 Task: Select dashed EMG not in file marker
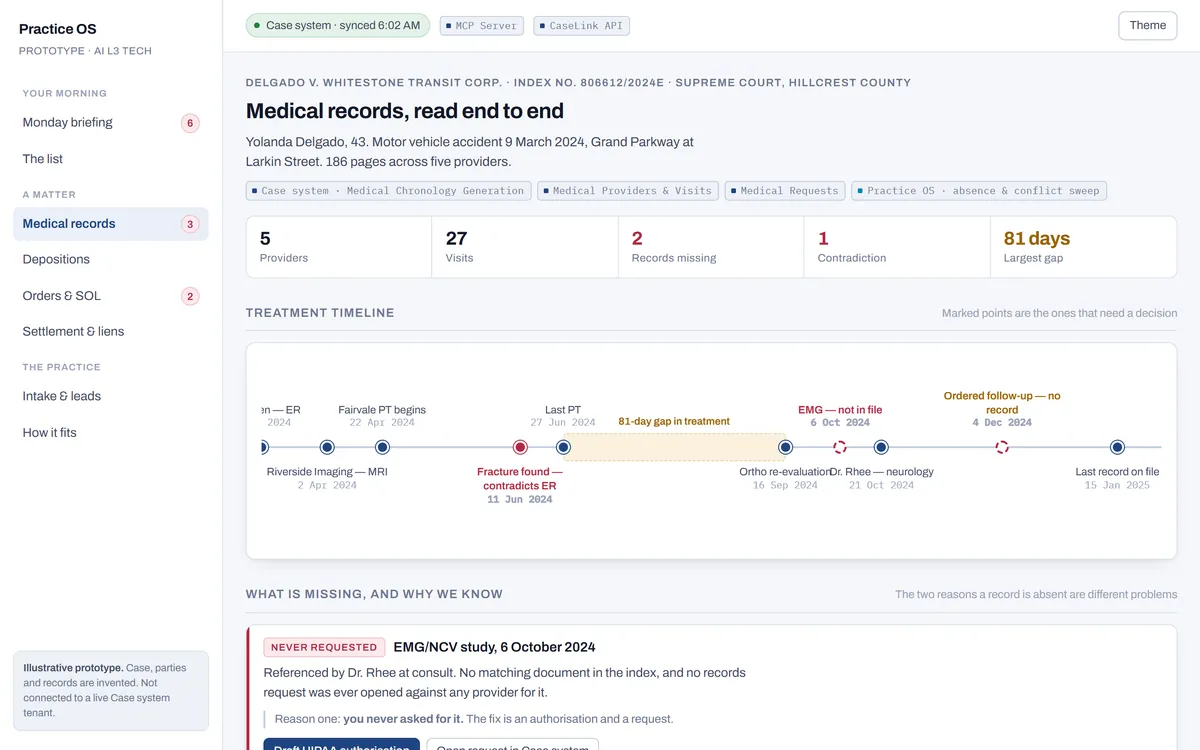point(840,447)
